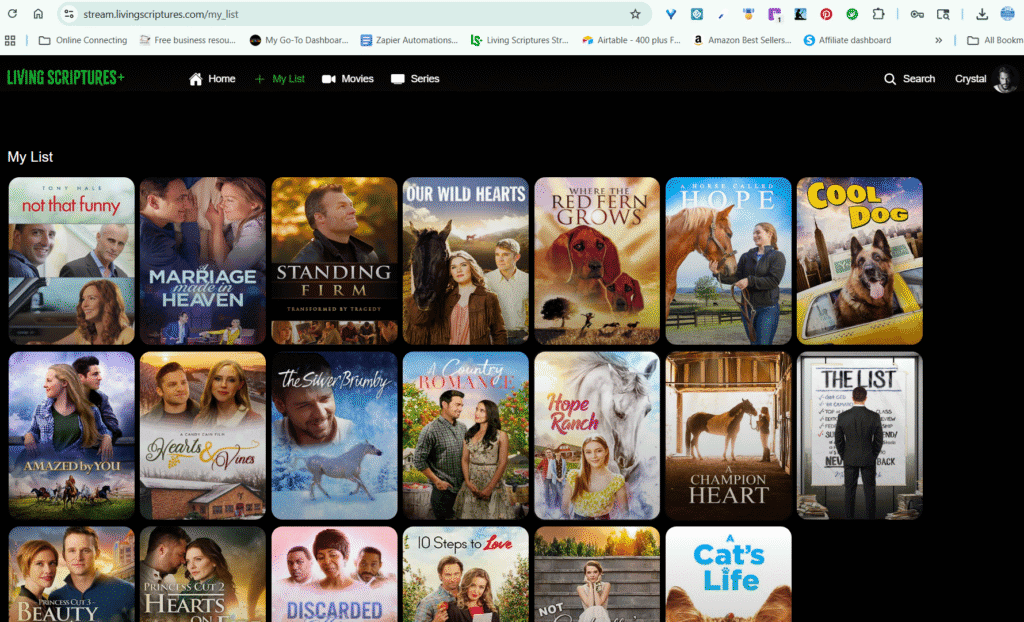Viewport: 1024px width, 622px height.
Task: Open A Country Romance poster
Action: [466, 435]
